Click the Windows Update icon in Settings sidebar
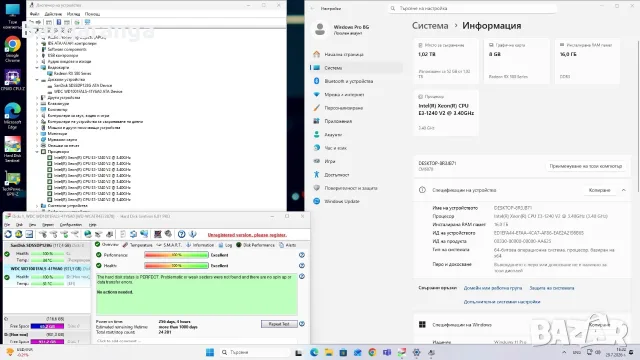Image resolution: width=640 pixels, height=360 pixels. pyautogui.click(x=316, y=201)
